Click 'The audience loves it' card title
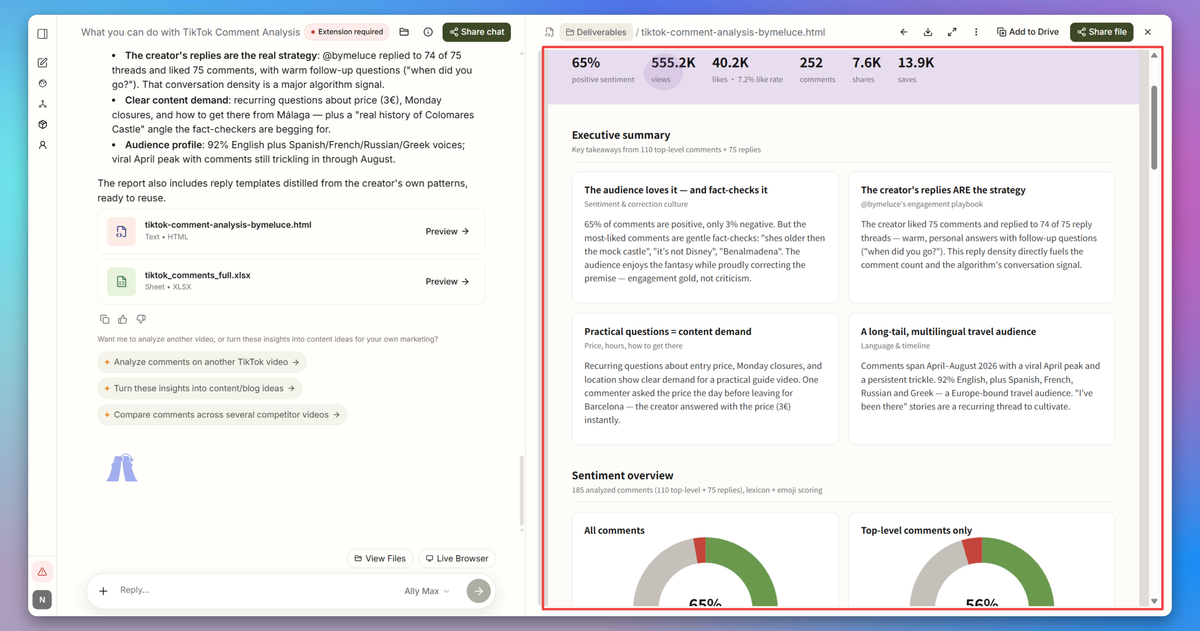The width and height of the screenshot is (1200, 631). pyautogui.click(x=676, y=190)
